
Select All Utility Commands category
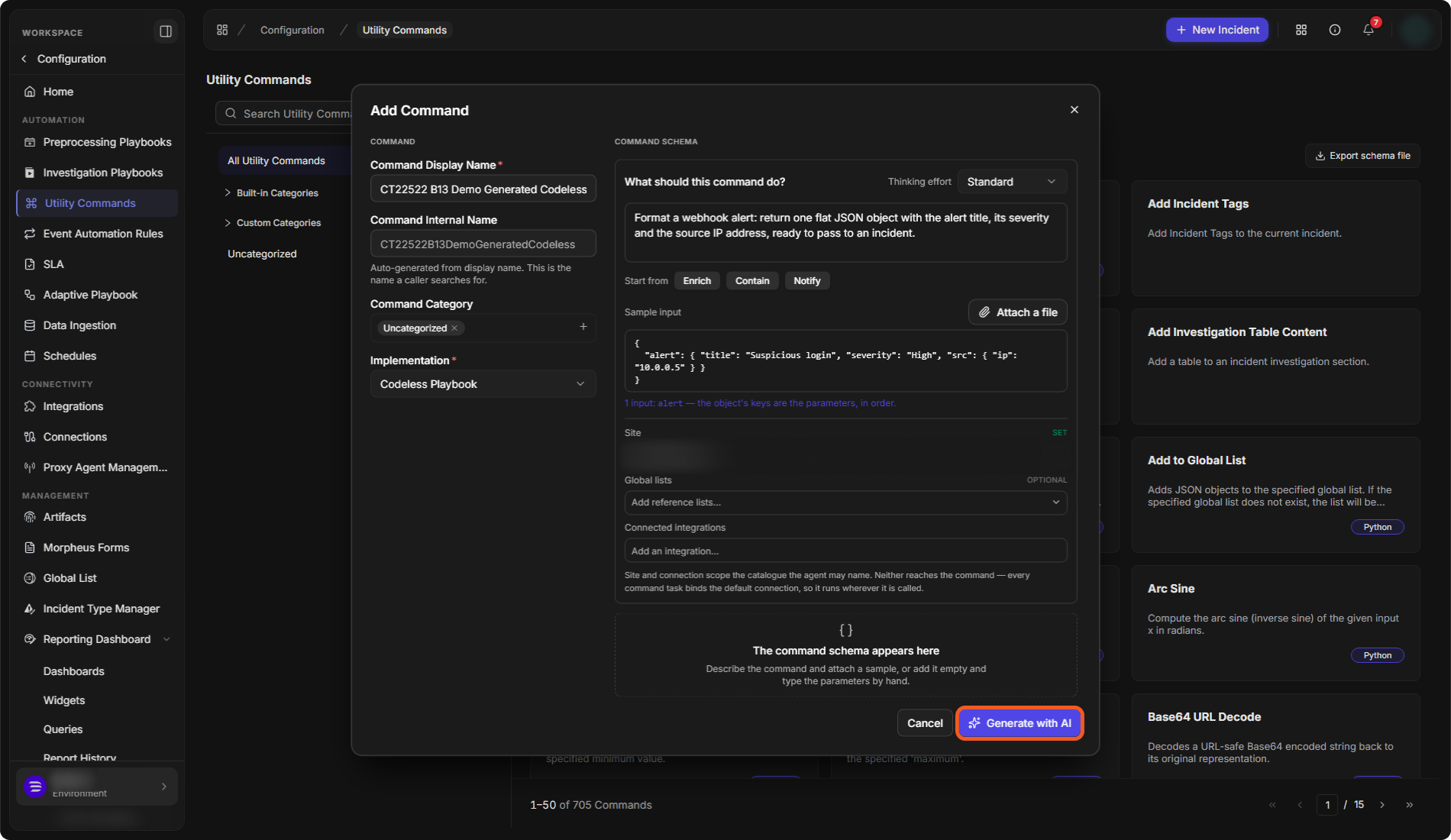(x=284, y=160)
